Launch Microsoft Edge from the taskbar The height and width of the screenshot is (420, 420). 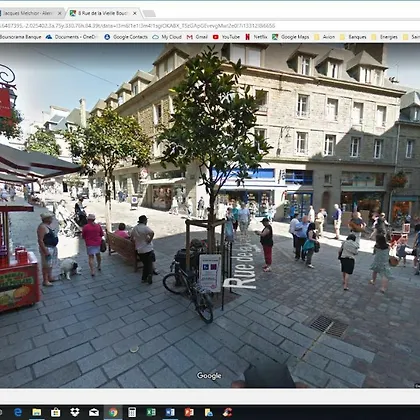click(x=18, y=412)
